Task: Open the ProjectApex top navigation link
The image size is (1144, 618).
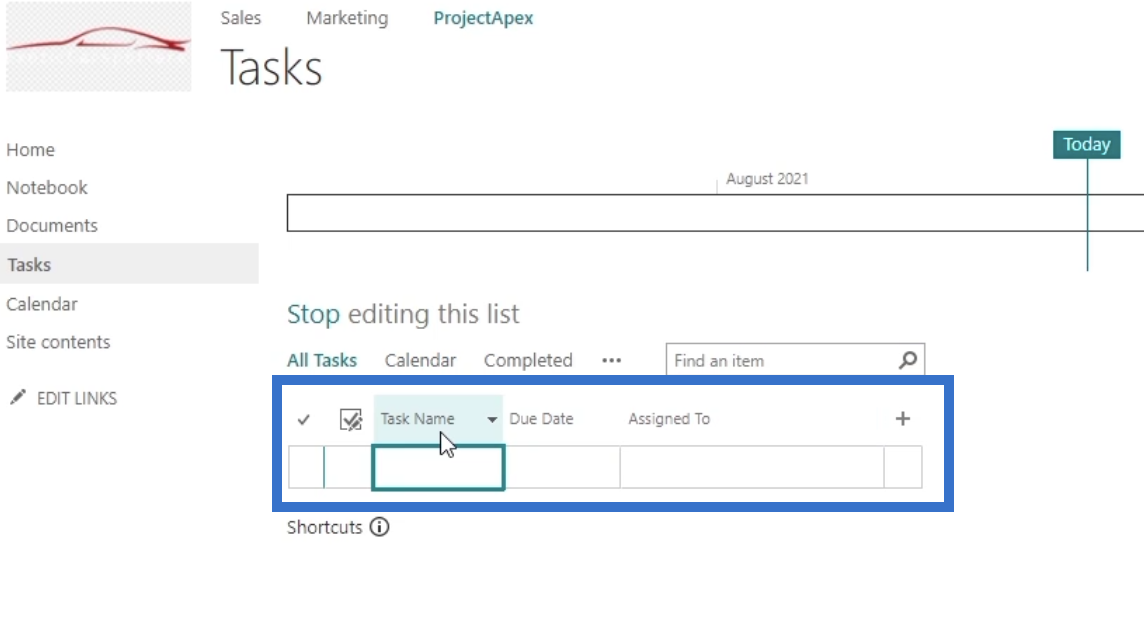Action: pyautogui.click(x=483, y=18)
